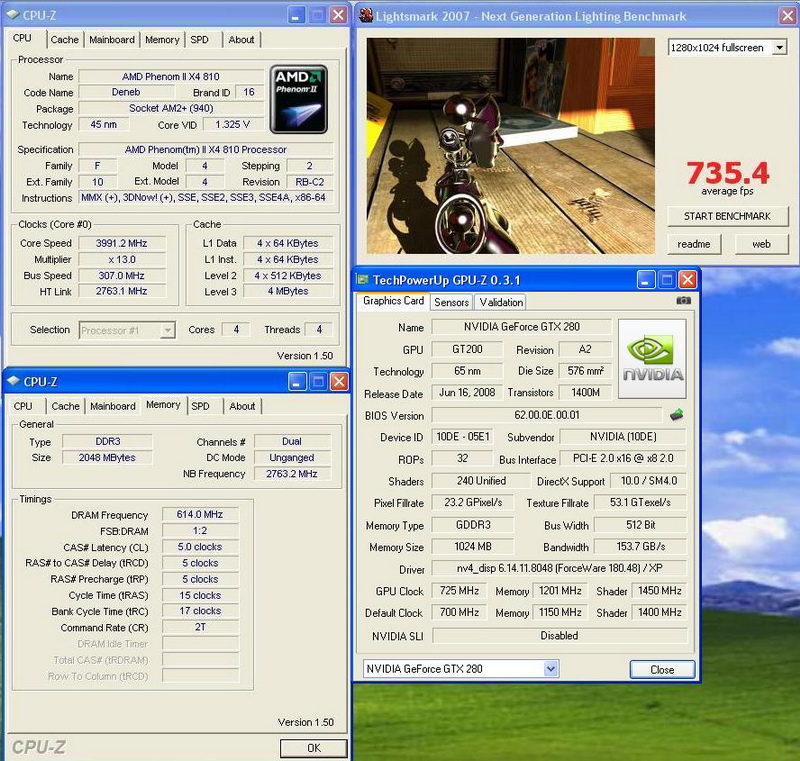The width and height of the screenshot is (800, 761).
Task: Click the Command Rate 2T value
Action: 200,627
